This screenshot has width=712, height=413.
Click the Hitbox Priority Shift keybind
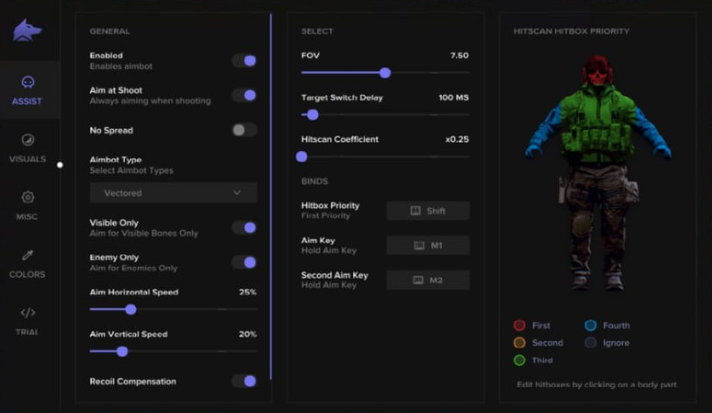427,210
